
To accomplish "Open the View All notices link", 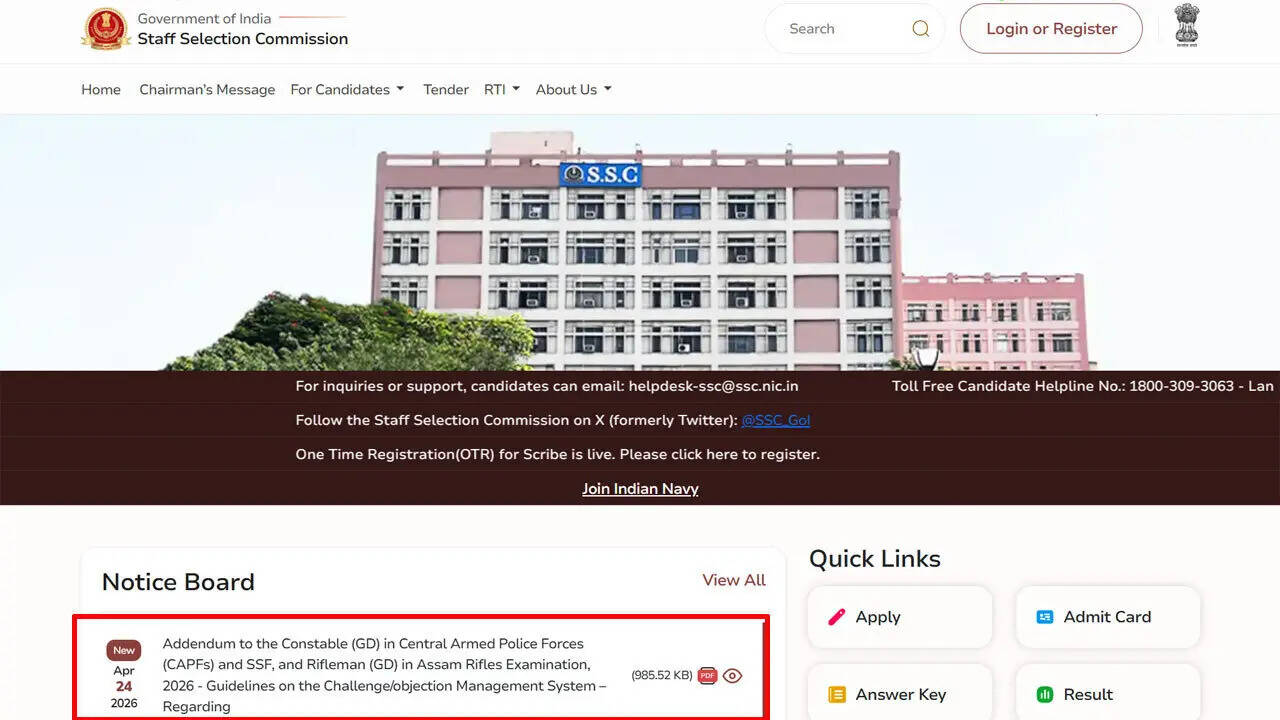I will [734, 580].
